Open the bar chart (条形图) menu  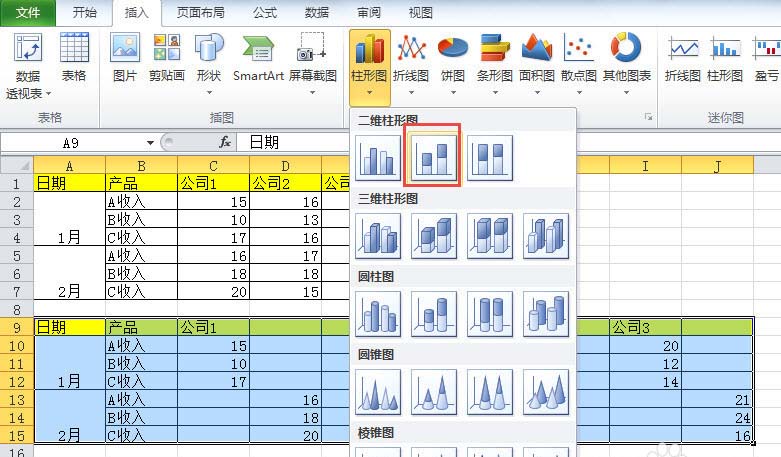point(495,63)
